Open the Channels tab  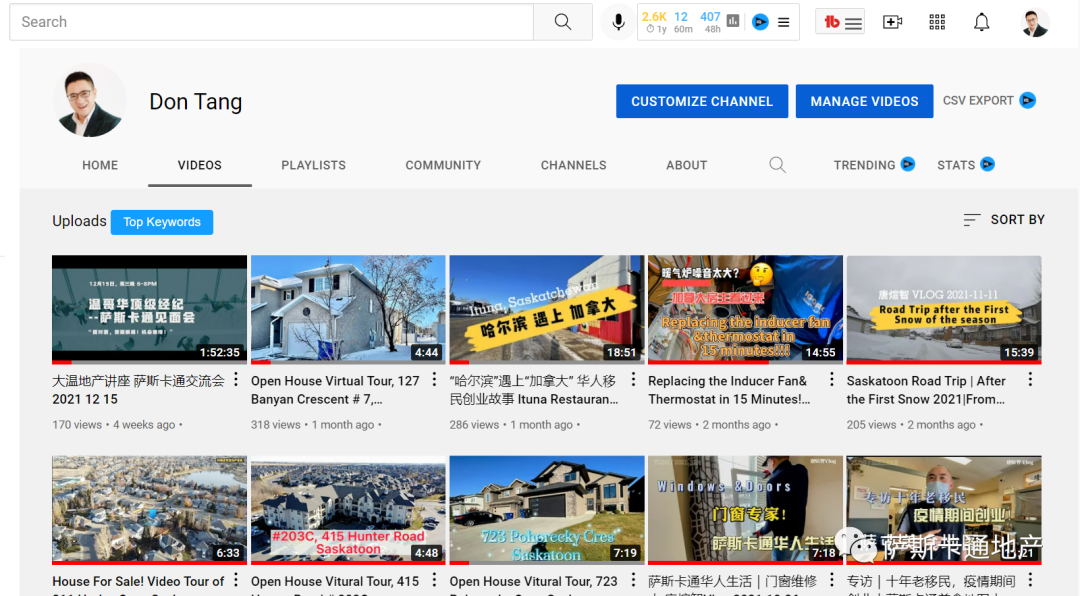[573, 165]
